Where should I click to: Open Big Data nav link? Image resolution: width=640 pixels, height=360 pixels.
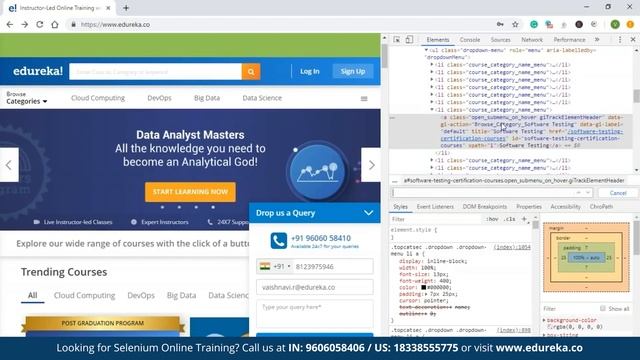[207, 98]
